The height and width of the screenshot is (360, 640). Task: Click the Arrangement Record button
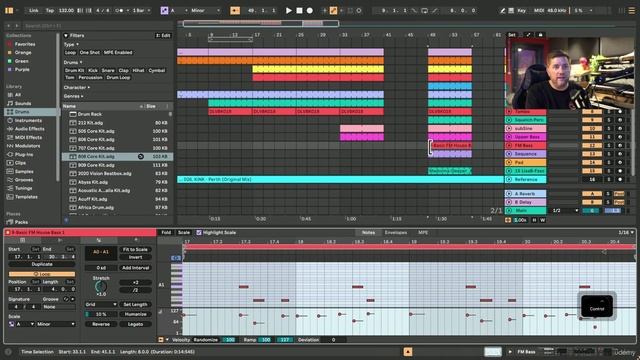tap(310, 10)
